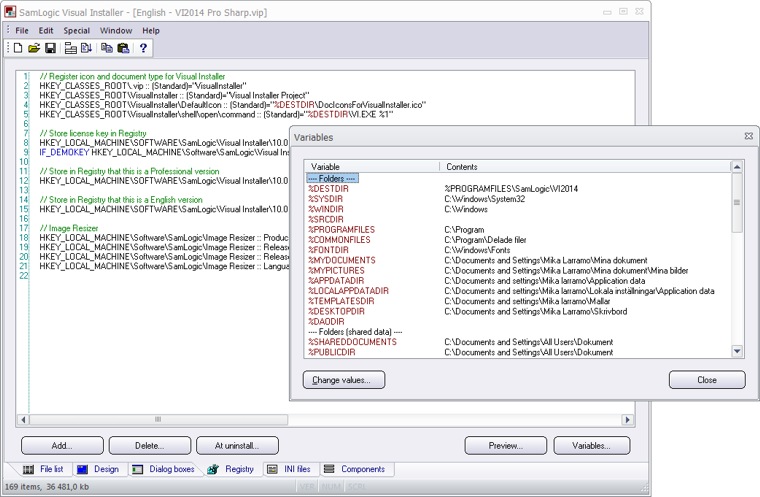The width and height of the screenshot is (760, 497).
Task: Click the Components tab icon
Action: 329,469
